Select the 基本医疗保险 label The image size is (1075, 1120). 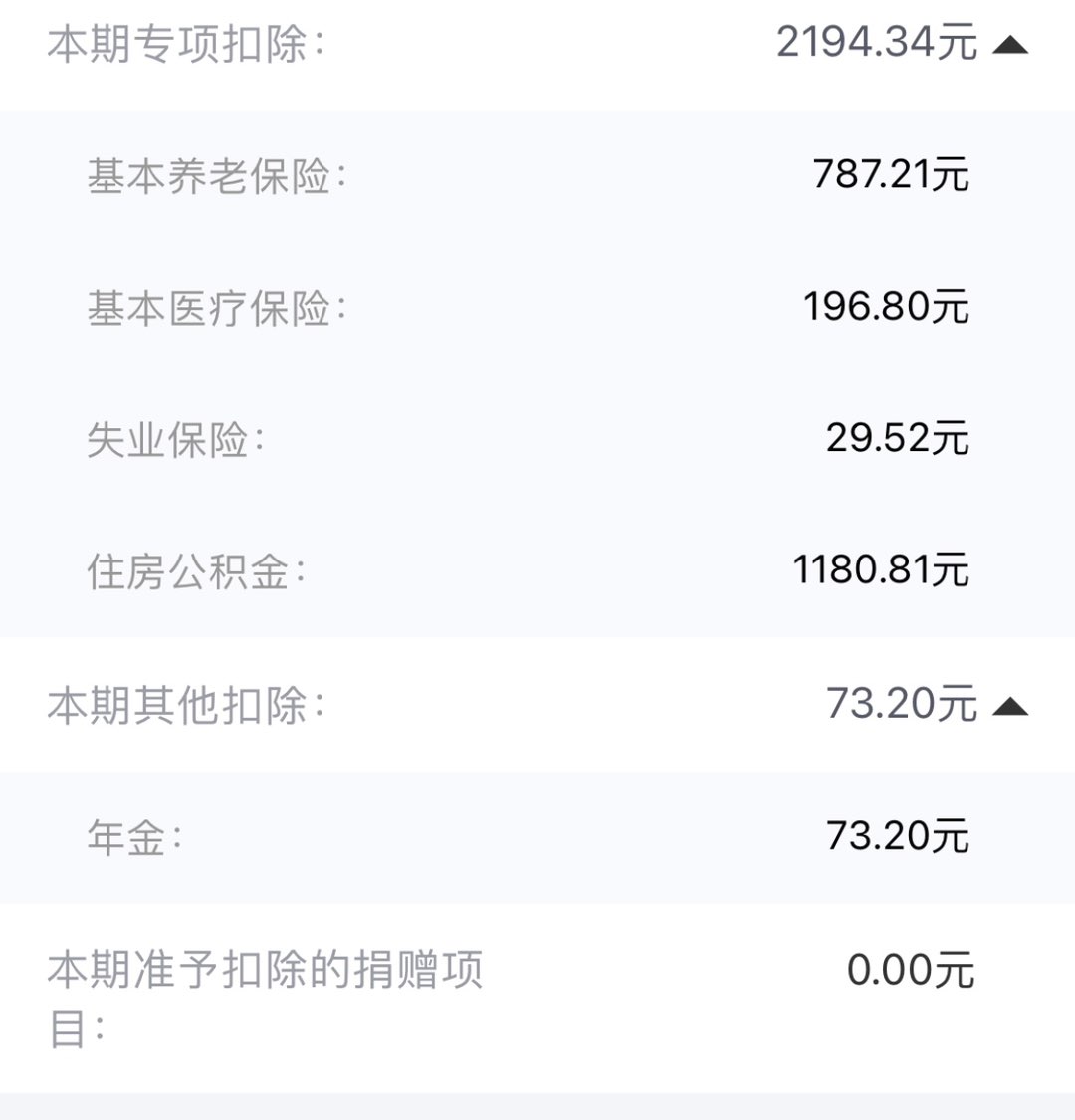[x=217, y=308]
